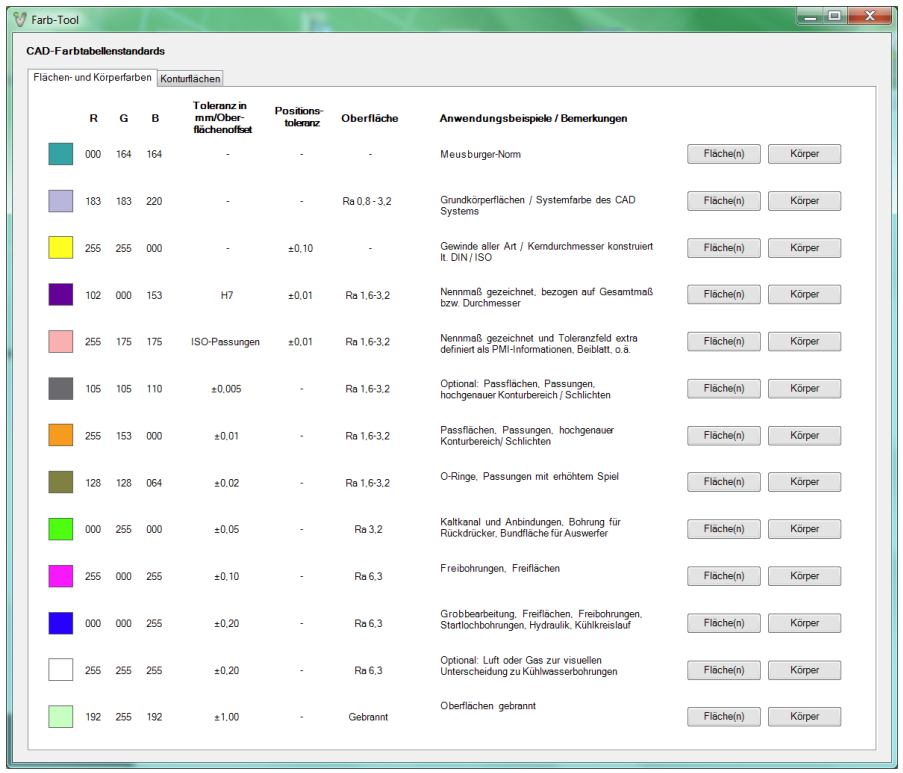Select the Flächen- und Körperfarben tab
This screenshot has height=773, width=903.
click(x=92, y=77)
